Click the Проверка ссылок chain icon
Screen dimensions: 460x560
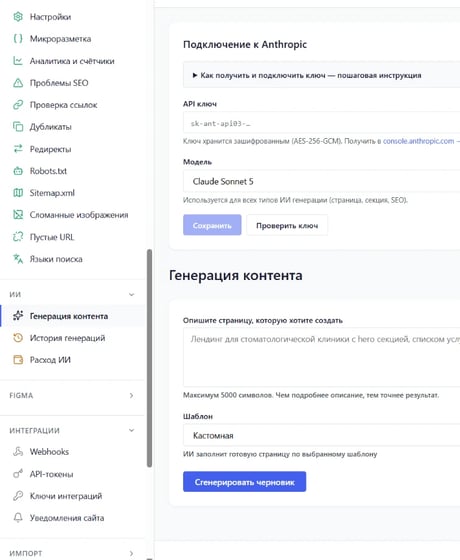pos(18,105)
